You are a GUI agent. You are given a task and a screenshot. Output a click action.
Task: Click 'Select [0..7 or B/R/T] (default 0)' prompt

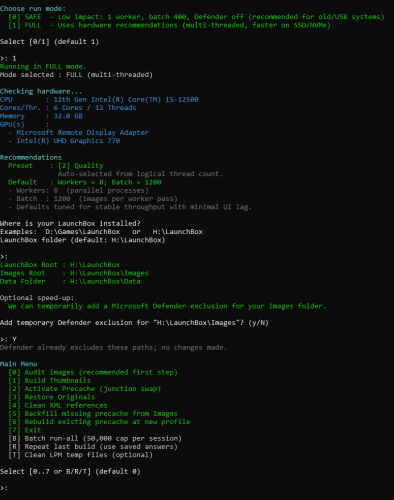pos(70,471)
